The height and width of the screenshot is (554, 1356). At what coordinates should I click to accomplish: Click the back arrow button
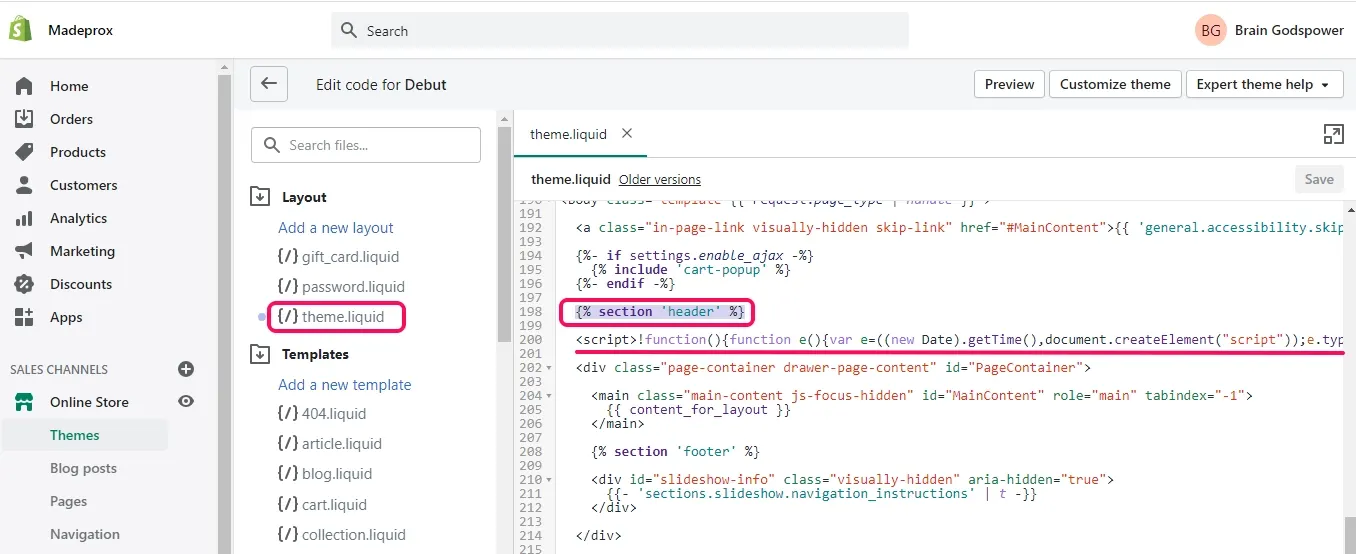(x=269, y=84)
